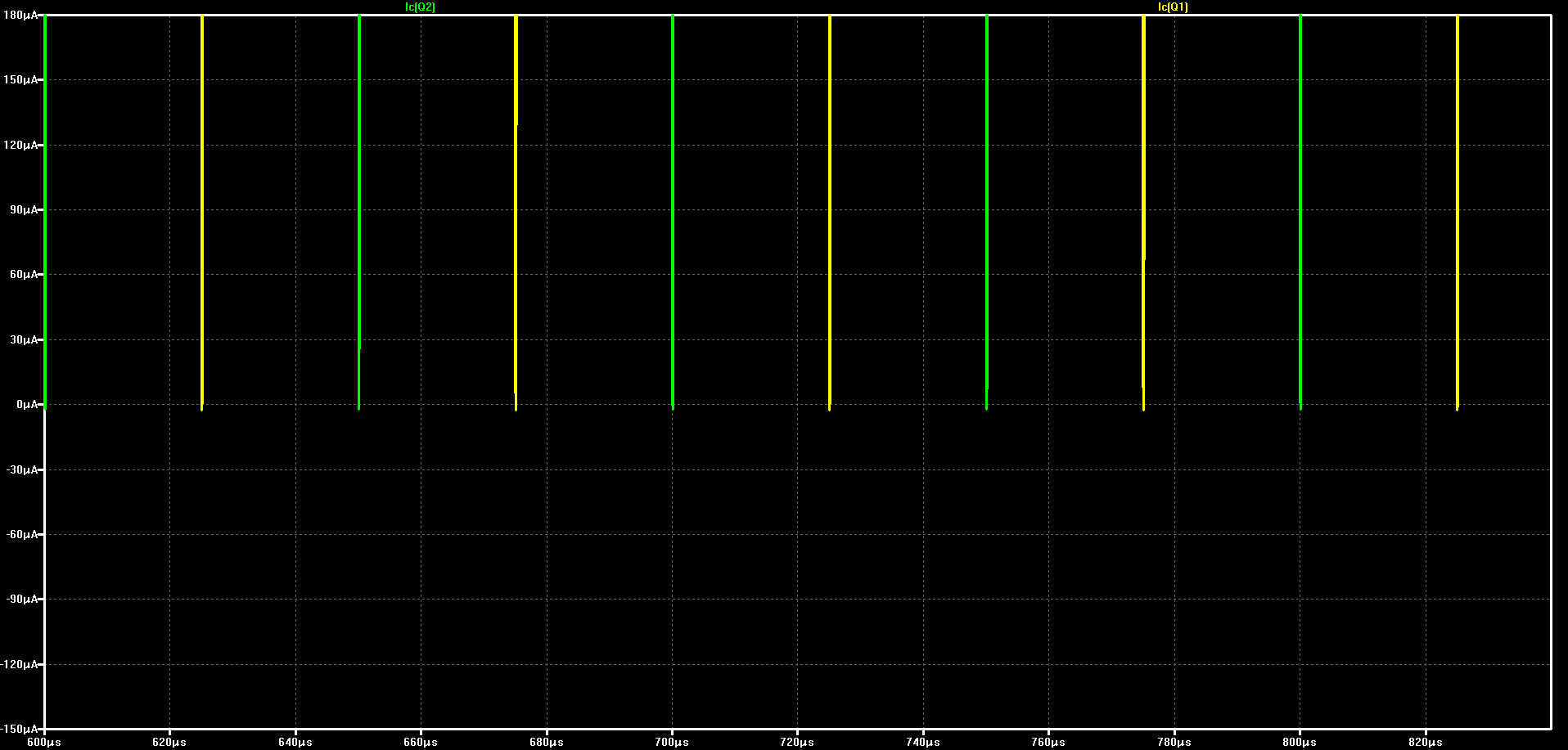Image resolution: width=1568 pixels, height=750 pixels.
Task: Click the 180µA vertical axis label
Action: (x=20, y=16)
